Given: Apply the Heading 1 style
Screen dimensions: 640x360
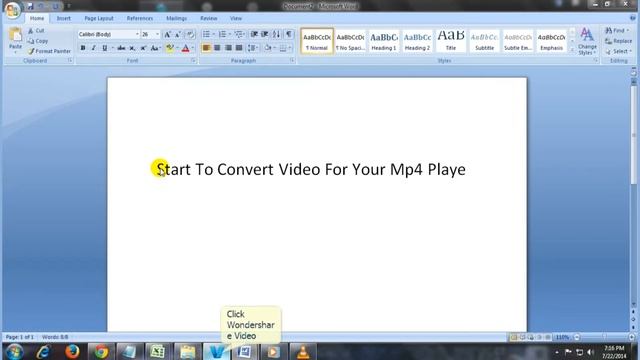Looking at the screenshot, I should pos(384,41).
